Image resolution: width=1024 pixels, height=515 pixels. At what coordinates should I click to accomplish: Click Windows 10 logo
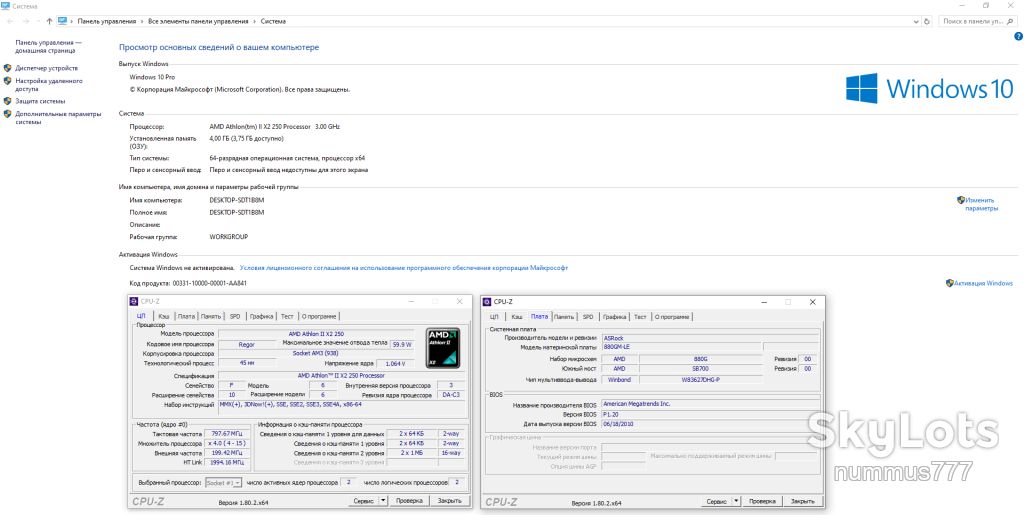click(x=929, y=88)
